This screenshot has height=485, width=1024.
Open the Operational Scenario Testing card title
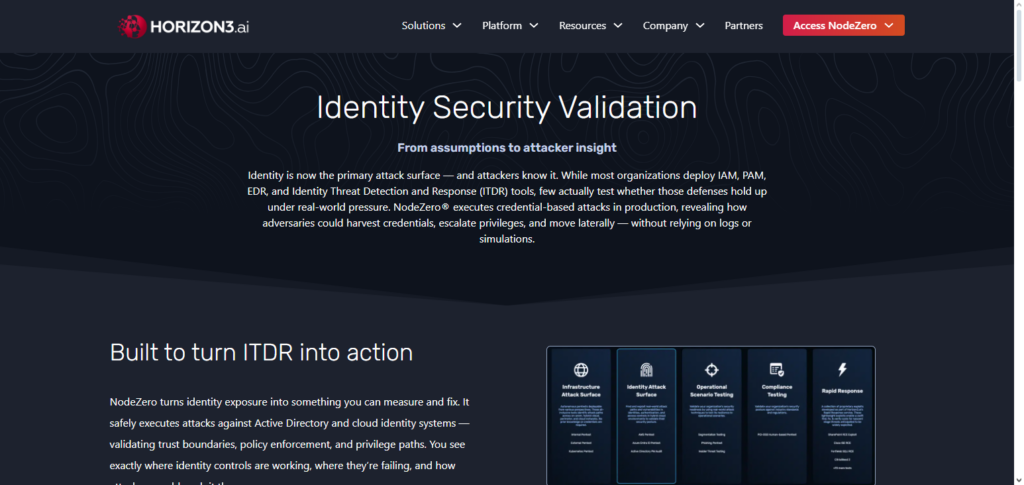point(711,391)
